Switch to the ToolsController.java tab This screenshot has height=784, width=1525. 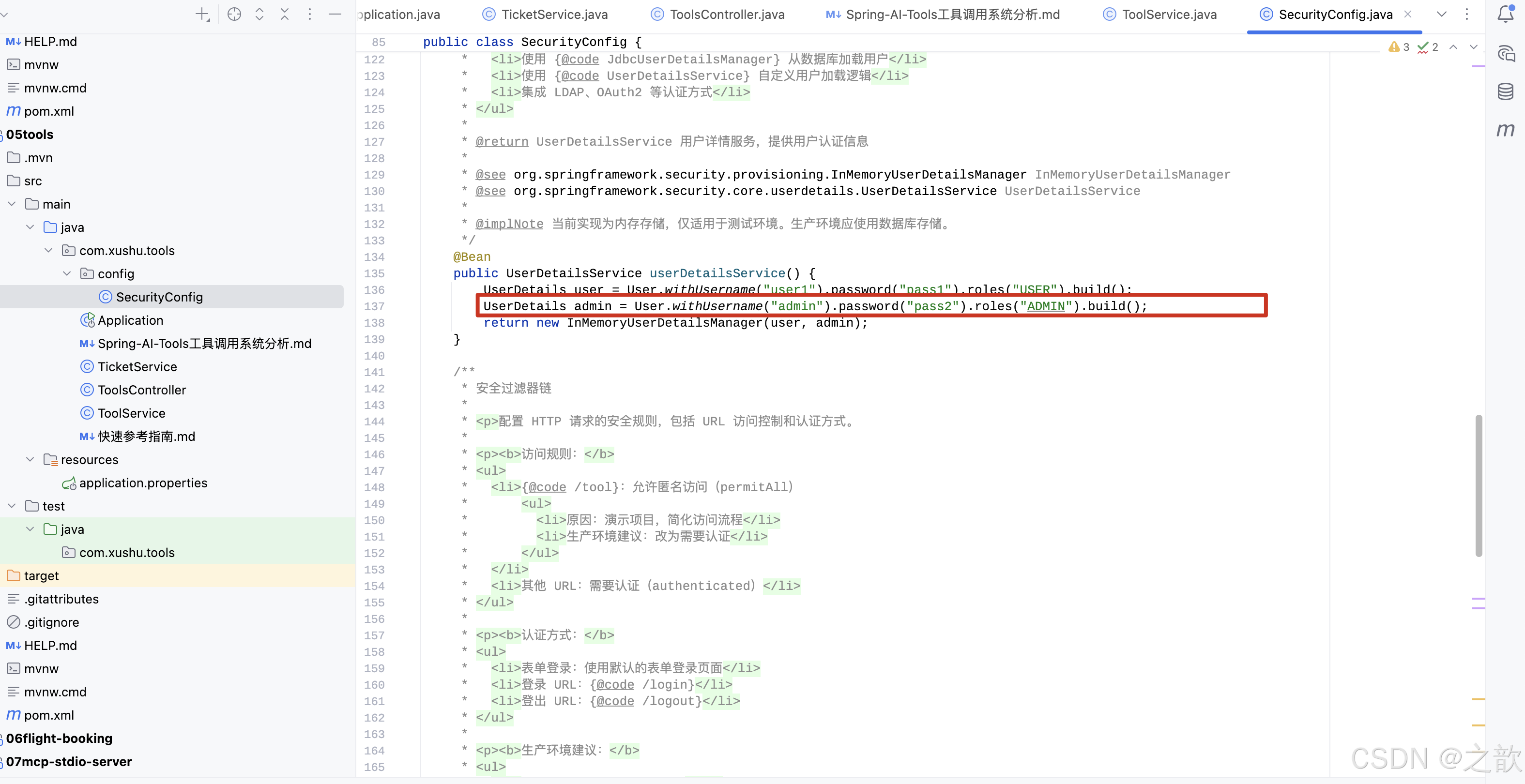pos(726,14)
